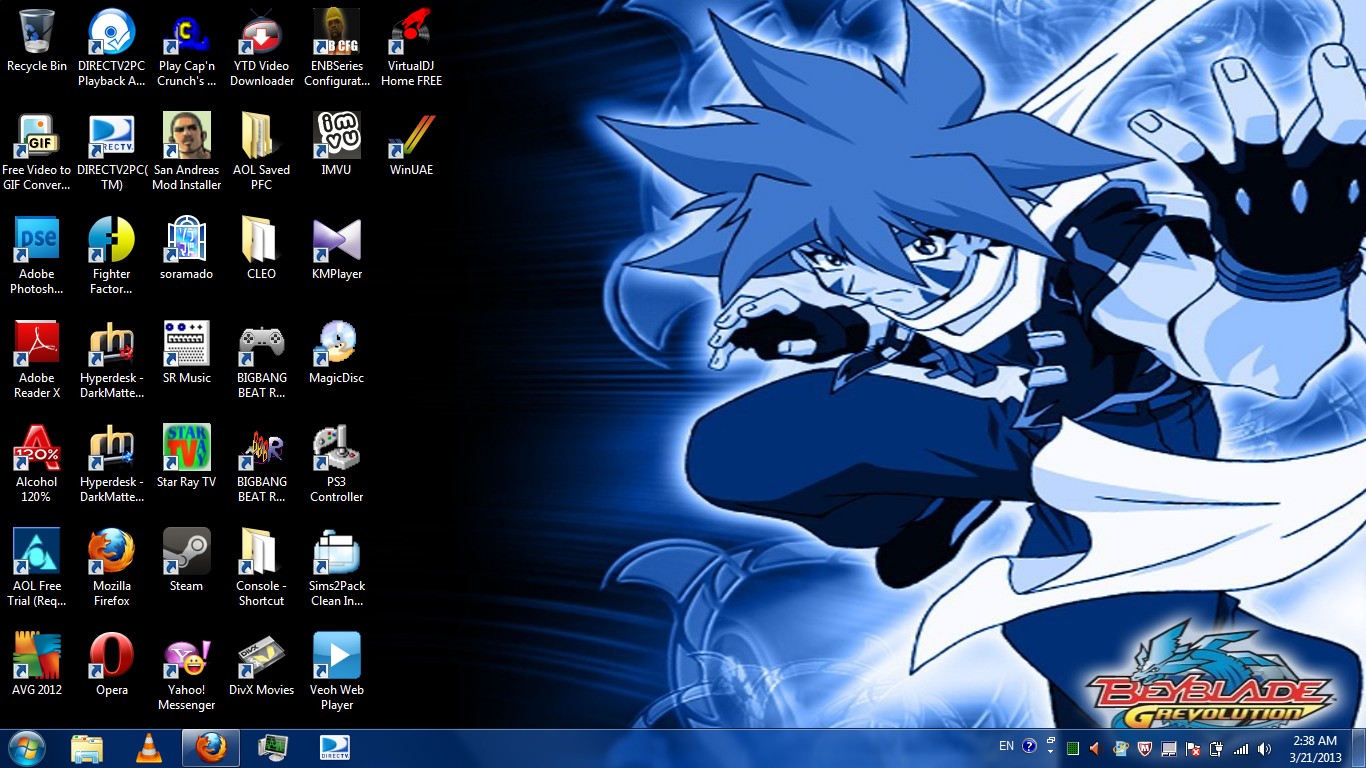Click the PS3 Controller desktop icon
Screen dimensions: 1366x768
tap(337, 464)
